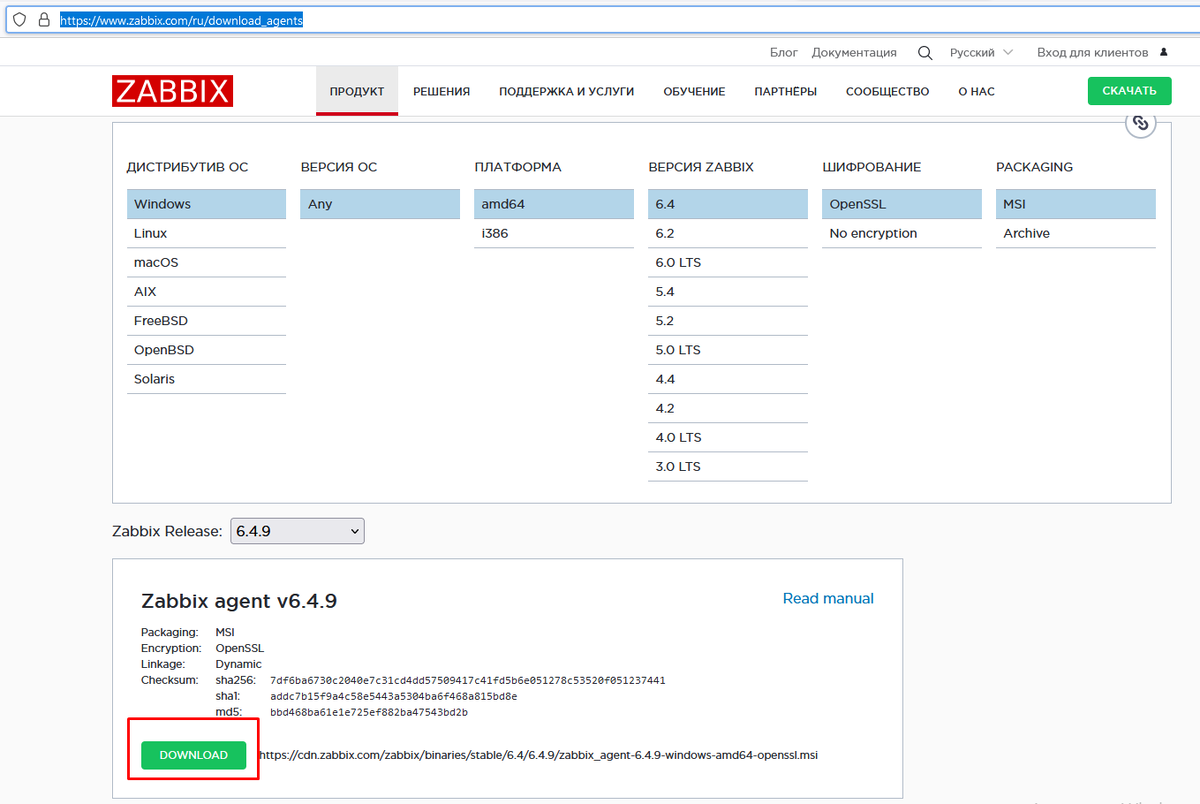
Task: Open the Русский language dropdown
Action: coord(981,52)
